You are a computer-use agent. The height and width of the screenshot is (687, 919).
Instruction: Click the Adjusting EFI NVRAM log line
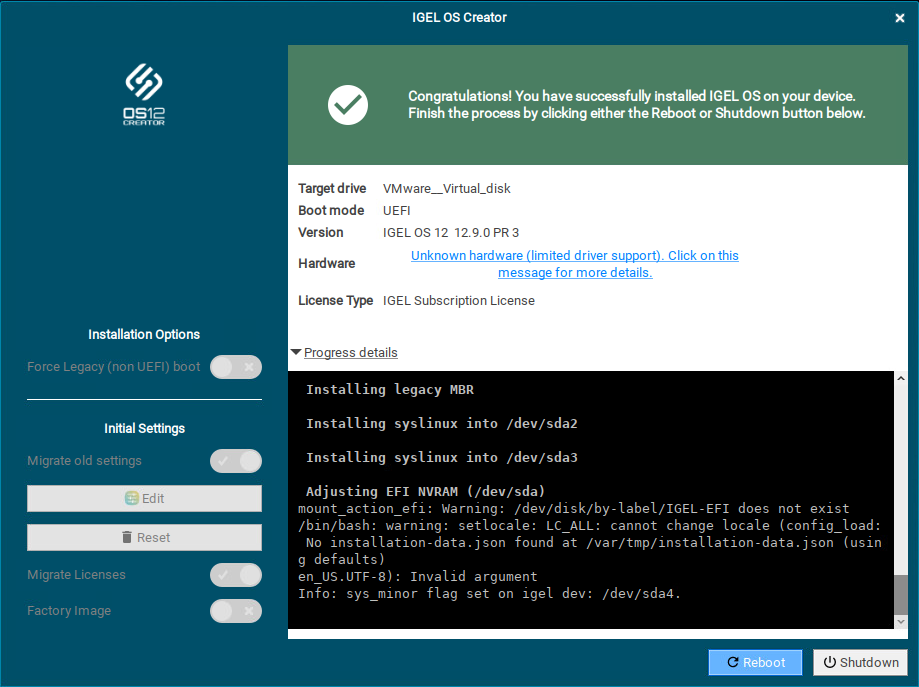pyautogui.click(x=426, y=491)
